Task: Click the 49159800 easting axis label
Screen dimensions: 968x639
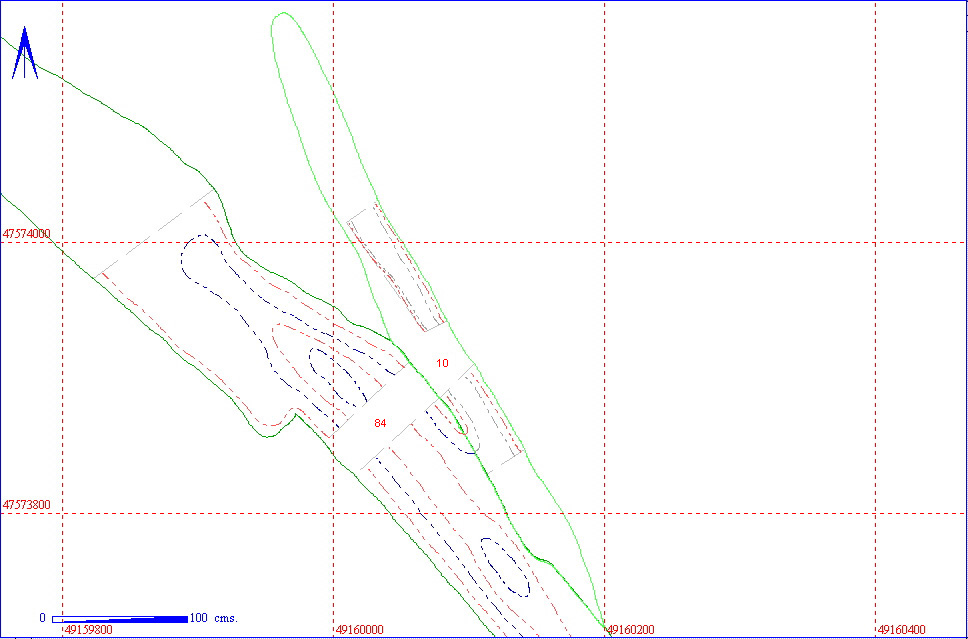Action: coord(89,631)
